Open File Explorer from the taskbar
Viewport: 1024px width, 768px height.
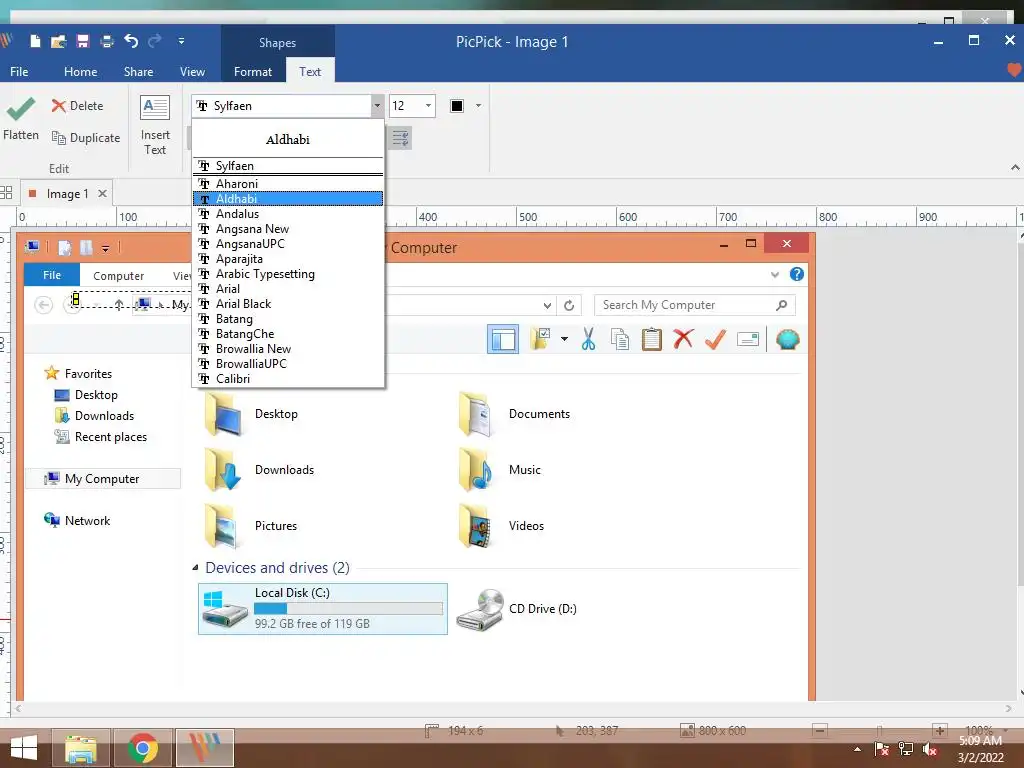[x=80, y=748]
